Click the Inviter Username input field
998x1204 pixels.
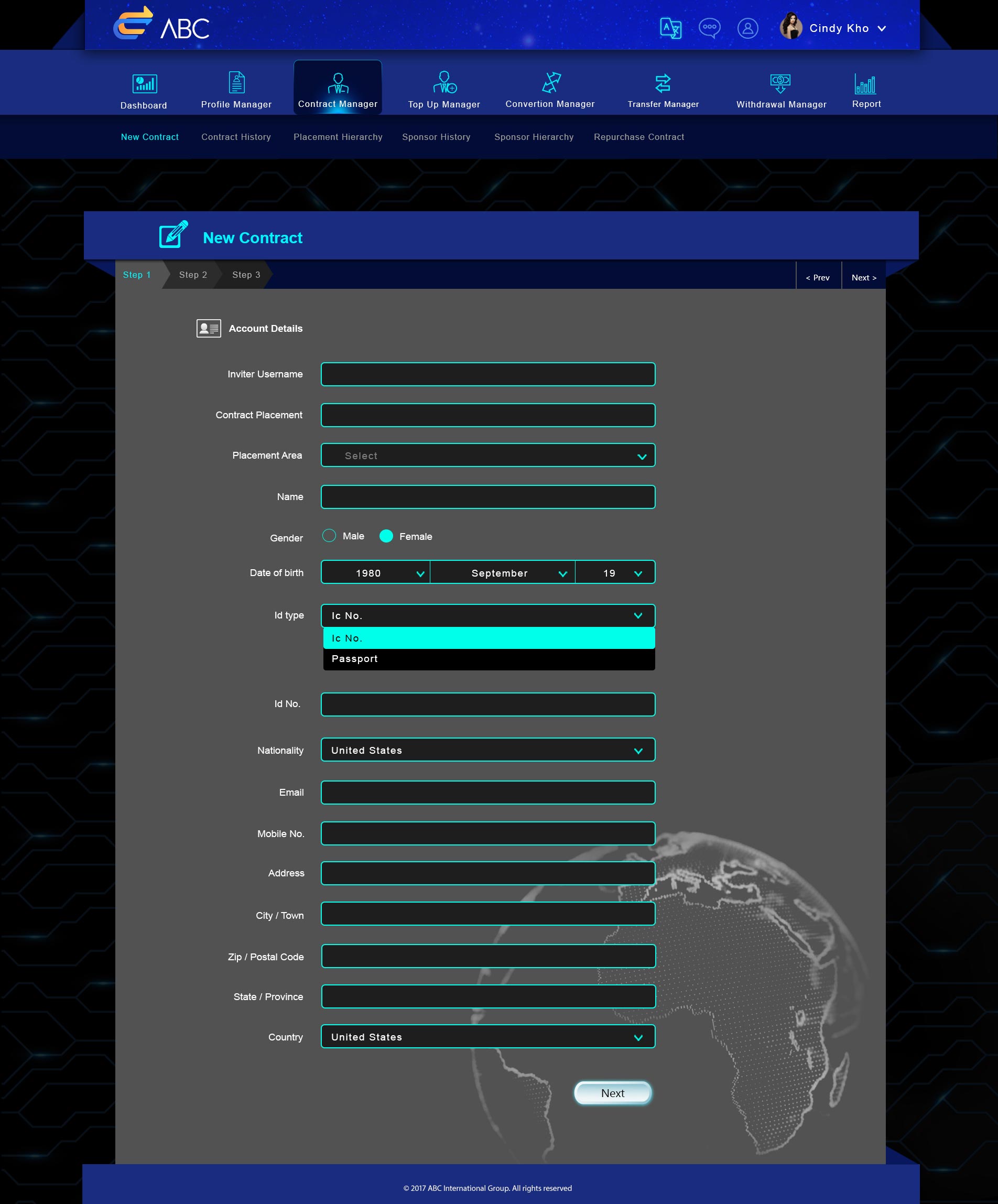[488, 374]
